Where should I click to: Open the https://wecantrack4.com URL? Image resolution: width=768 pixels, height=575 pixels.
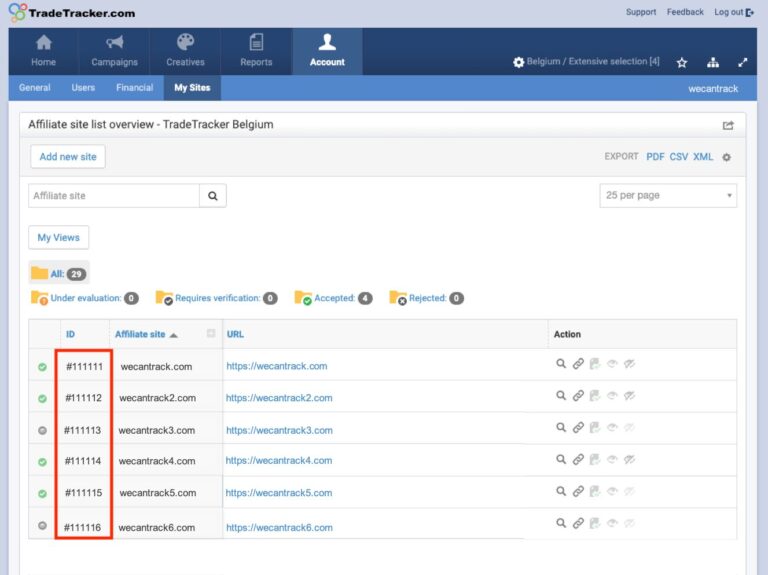click(x=279, y=460)
